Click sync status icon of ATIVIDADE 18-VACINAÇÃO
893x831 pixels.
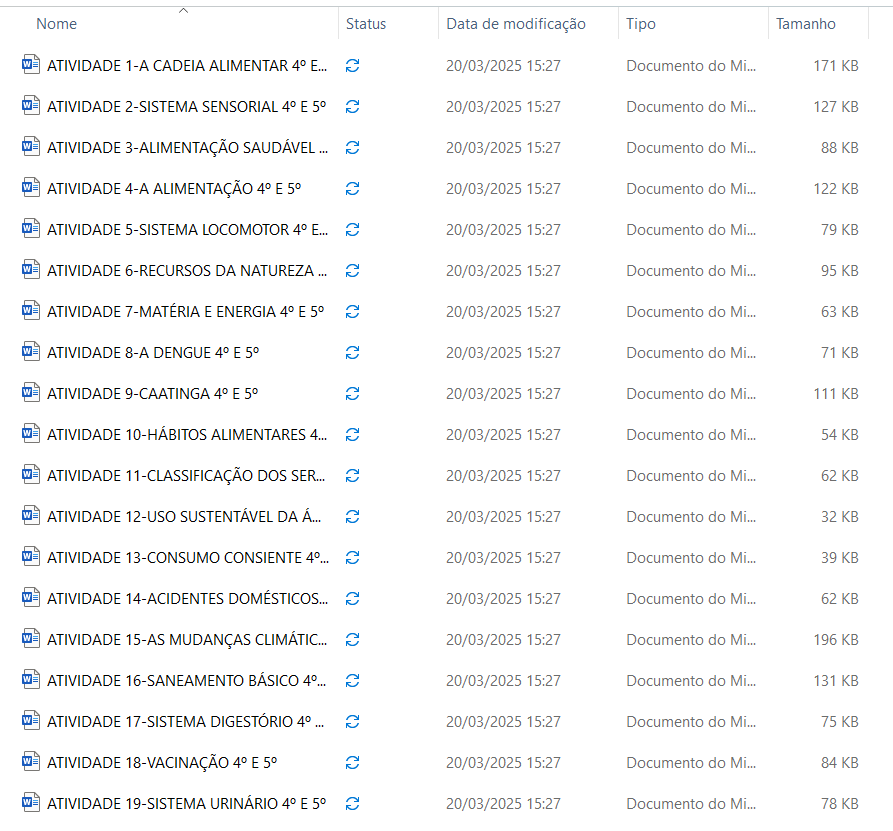pyautogui.click(x=353, y=763)
